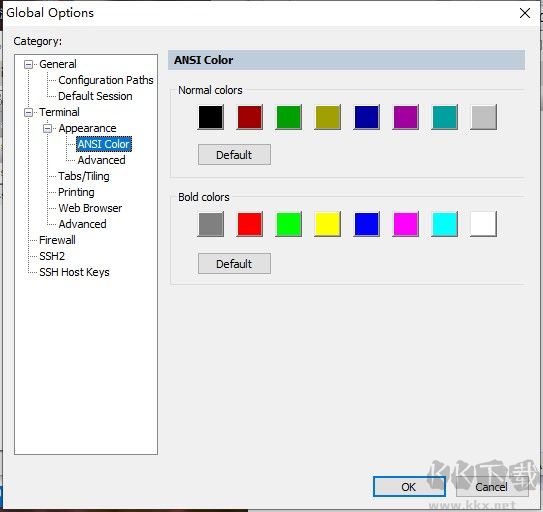
Task: Select SSH Host Keys category
Action: [74, 272]
